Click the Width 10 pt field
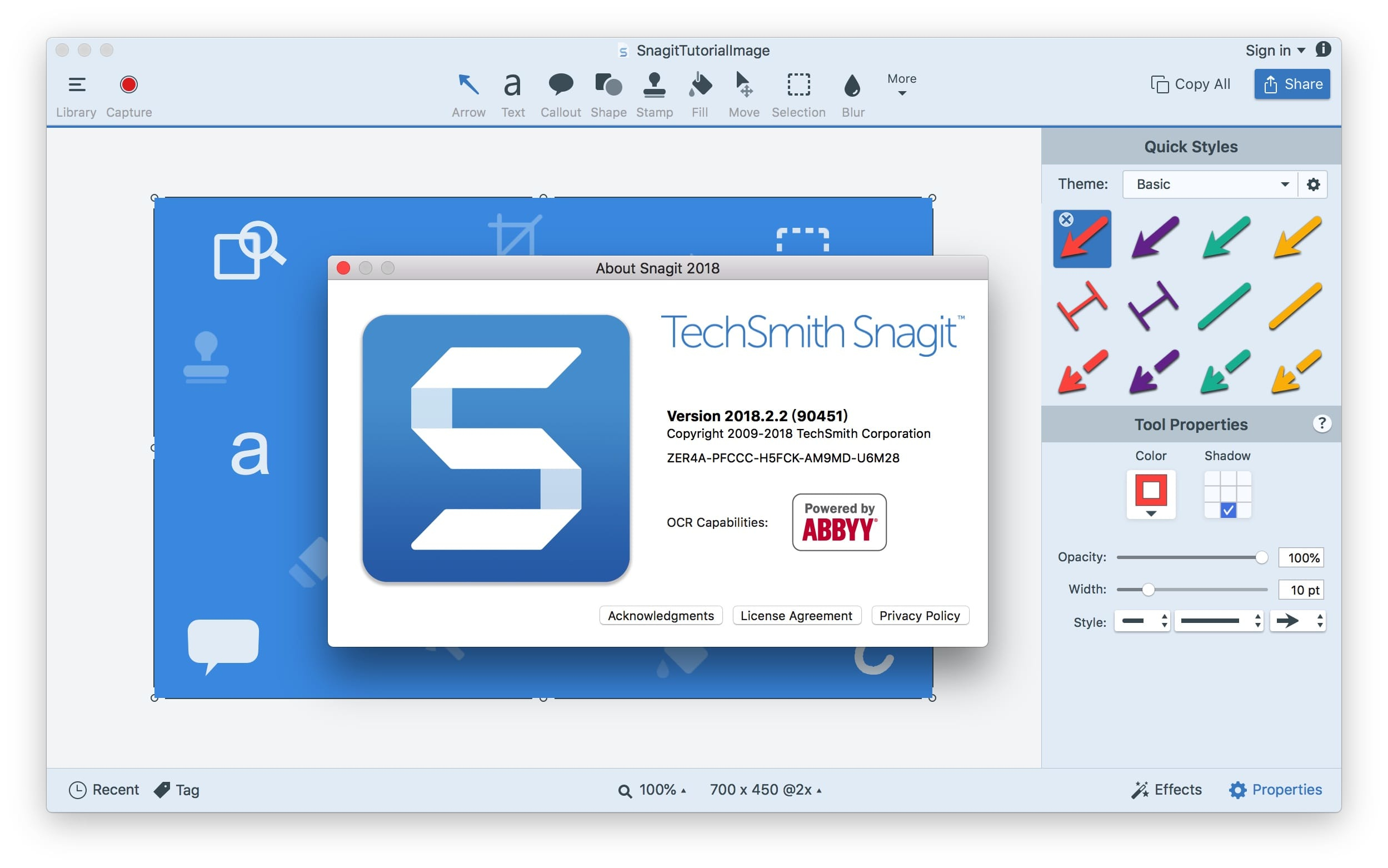1388x868 pixels. (1301, 590)
